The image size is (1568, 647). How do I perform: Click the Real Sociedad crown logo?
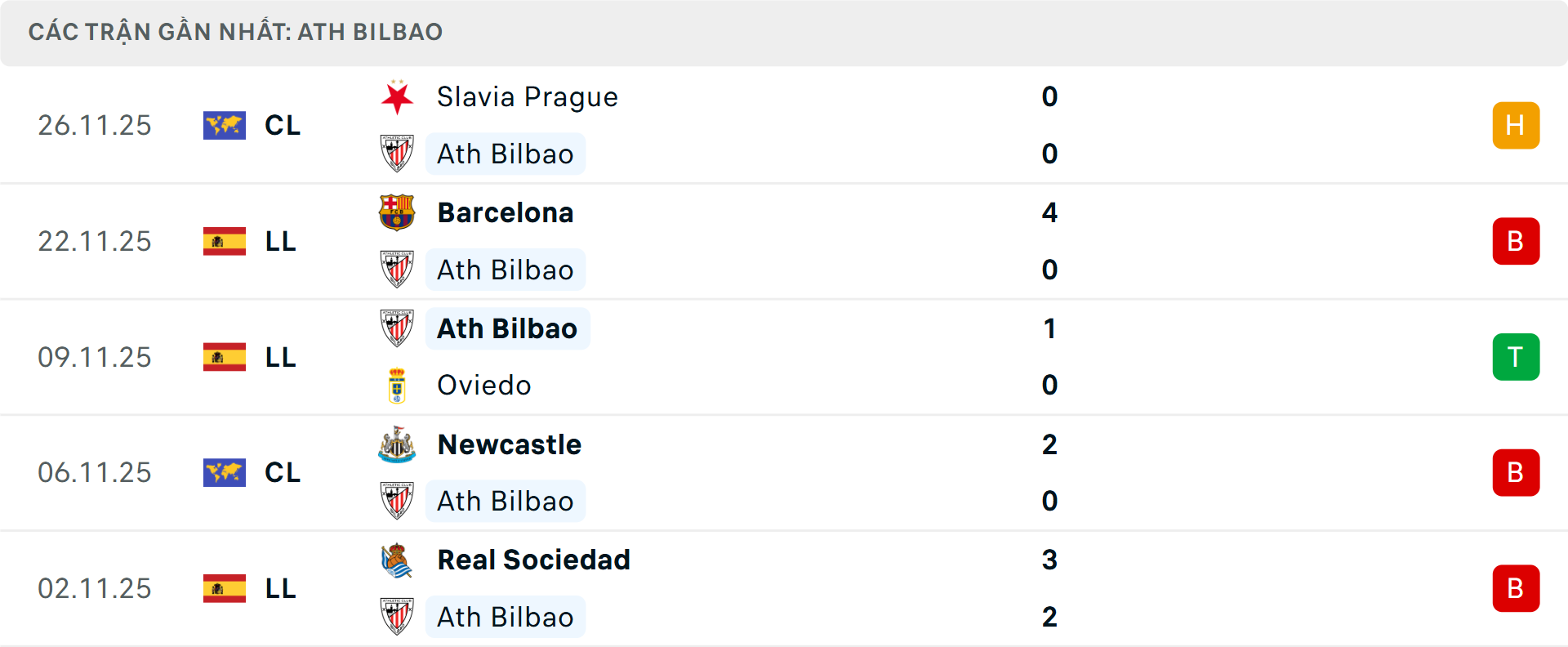click(398, 560)
